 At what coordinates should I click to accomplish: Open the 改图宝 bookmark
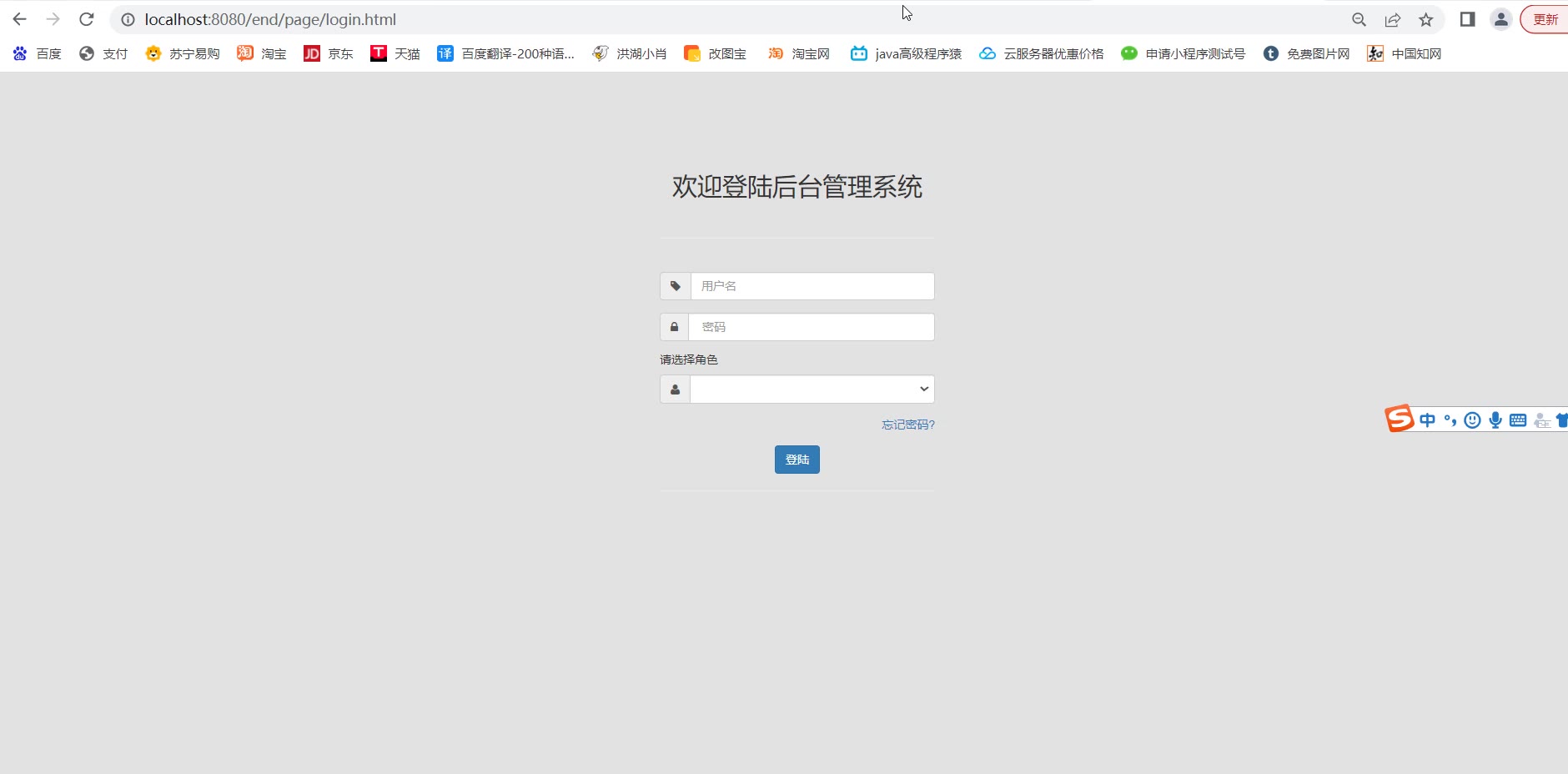[x=716, y=53]
